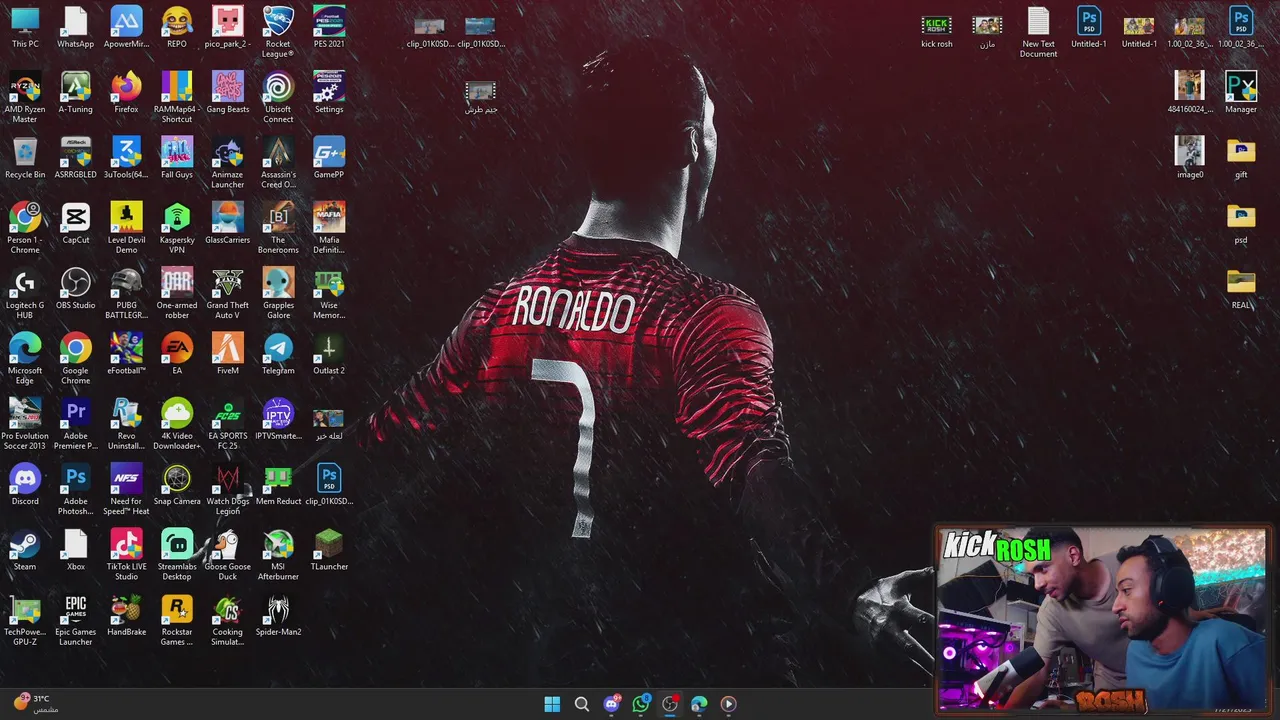Open Telegram desktop icon

tap(278, 354)
